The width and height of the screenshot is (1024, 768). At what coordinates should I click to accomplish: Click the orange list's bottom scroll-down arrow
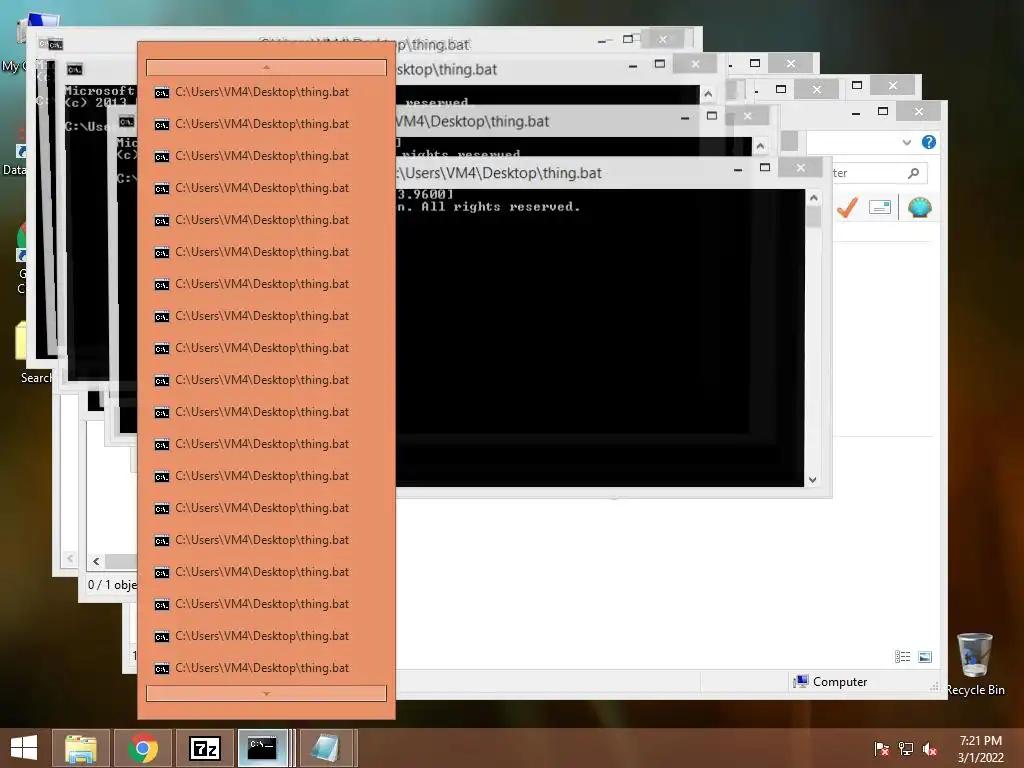tap(266, 694)
